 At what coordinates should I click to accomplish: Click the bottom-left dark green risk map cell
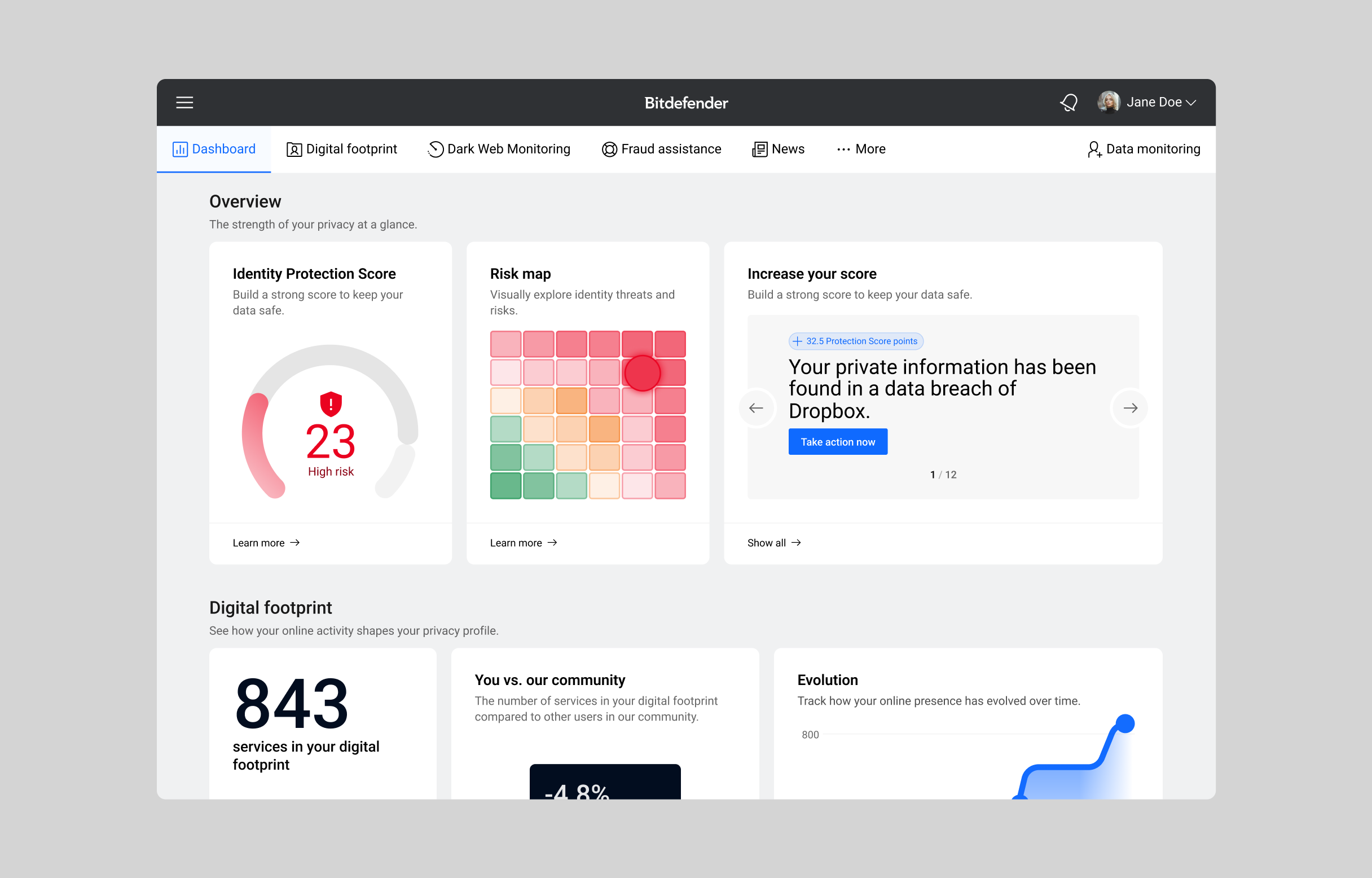pos(505,486)
